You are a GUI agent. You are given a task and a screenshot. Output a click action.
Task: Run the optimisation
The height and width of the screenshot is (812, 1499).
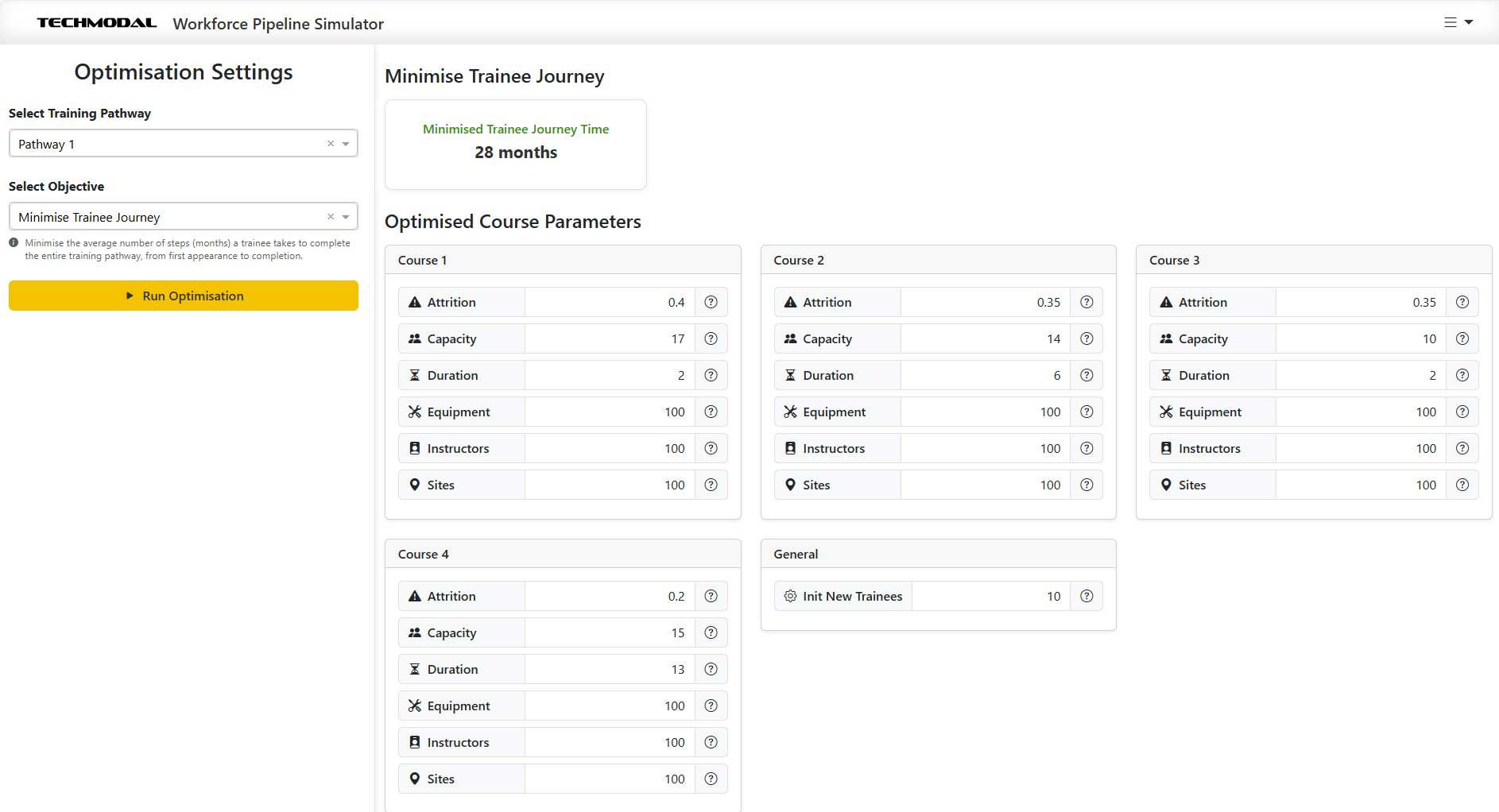184,296
